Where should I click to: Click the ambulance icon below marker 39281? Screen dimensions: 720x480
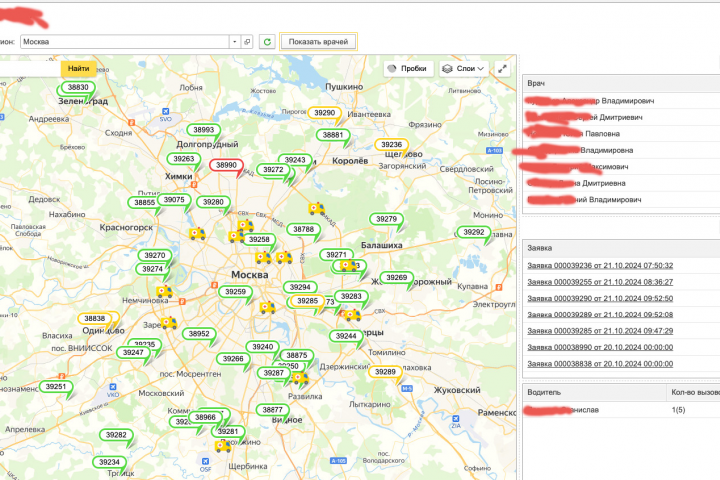click(223, 446)
